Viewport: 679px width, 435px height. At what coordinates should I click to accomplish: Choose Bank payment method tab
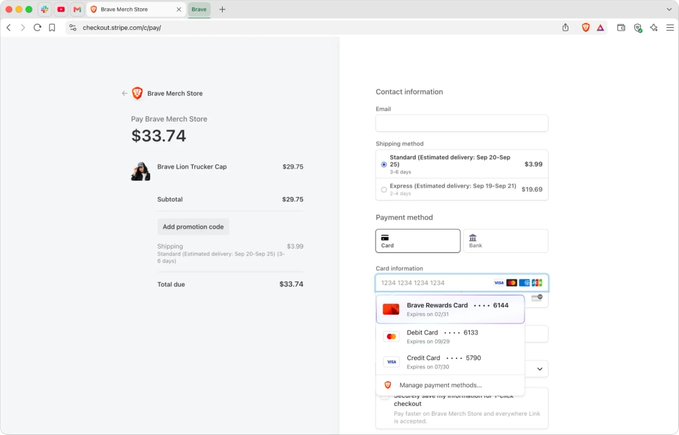click(x=506, y=241)
